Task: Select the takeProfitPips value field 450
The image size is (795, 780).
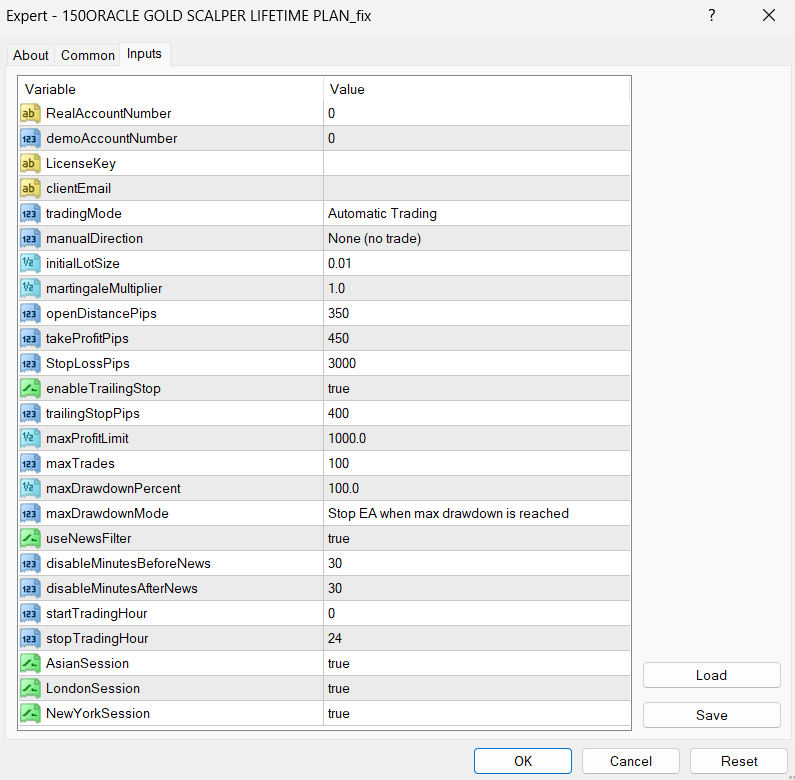Action: click(x=476, y=339)
